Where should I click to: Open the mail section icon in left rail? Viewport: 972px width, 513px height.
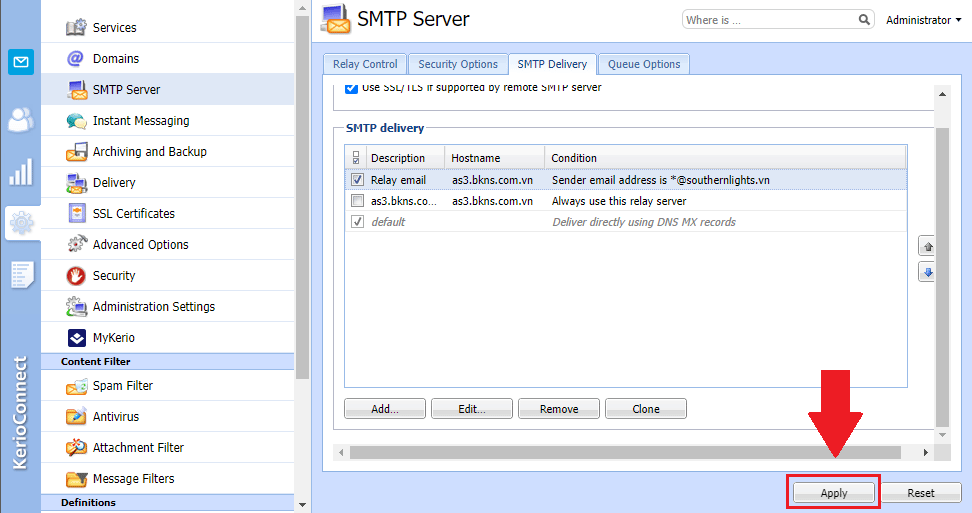click(20, 62)
